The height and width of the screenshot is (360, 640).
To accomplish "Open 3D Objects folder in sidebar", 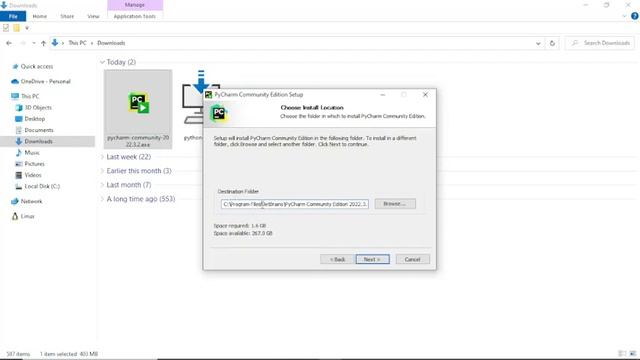I will pos(38,107).
